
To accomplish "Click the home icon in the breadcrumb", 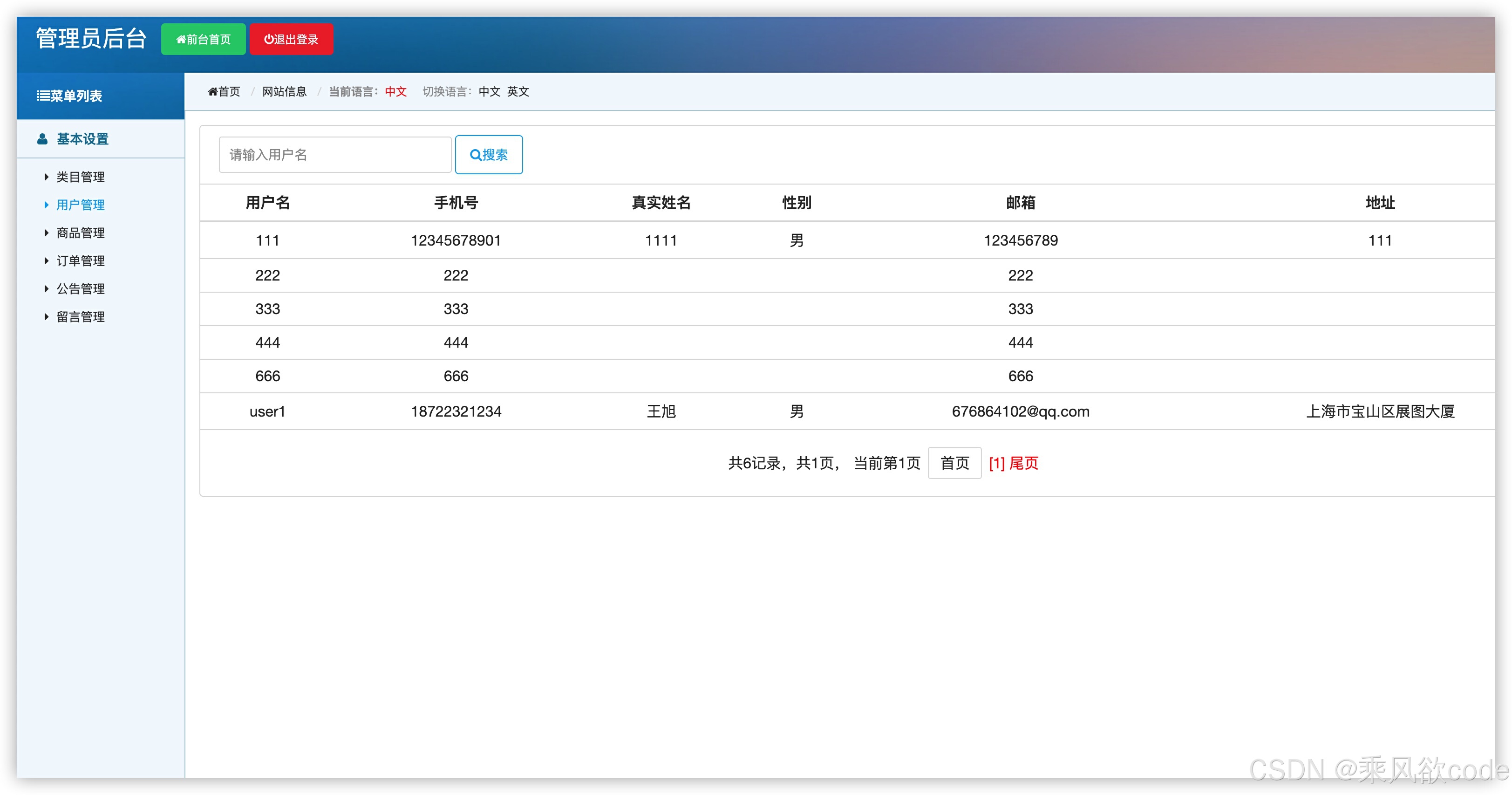I will [x=212, y=92].
